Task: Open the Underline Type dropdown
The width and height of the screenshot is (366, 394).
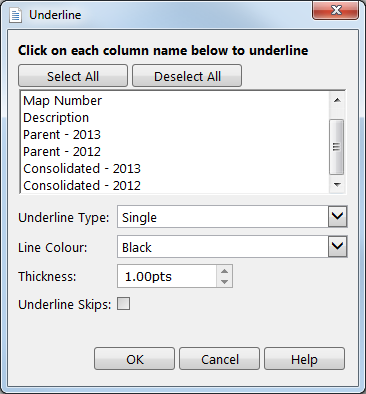Action: (x=337, y=217)
